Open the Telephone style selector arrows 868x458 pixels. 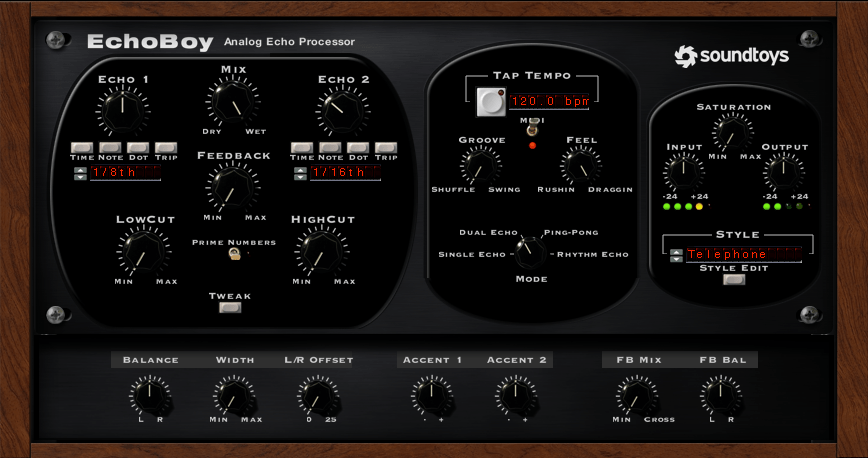pos(676,255)
